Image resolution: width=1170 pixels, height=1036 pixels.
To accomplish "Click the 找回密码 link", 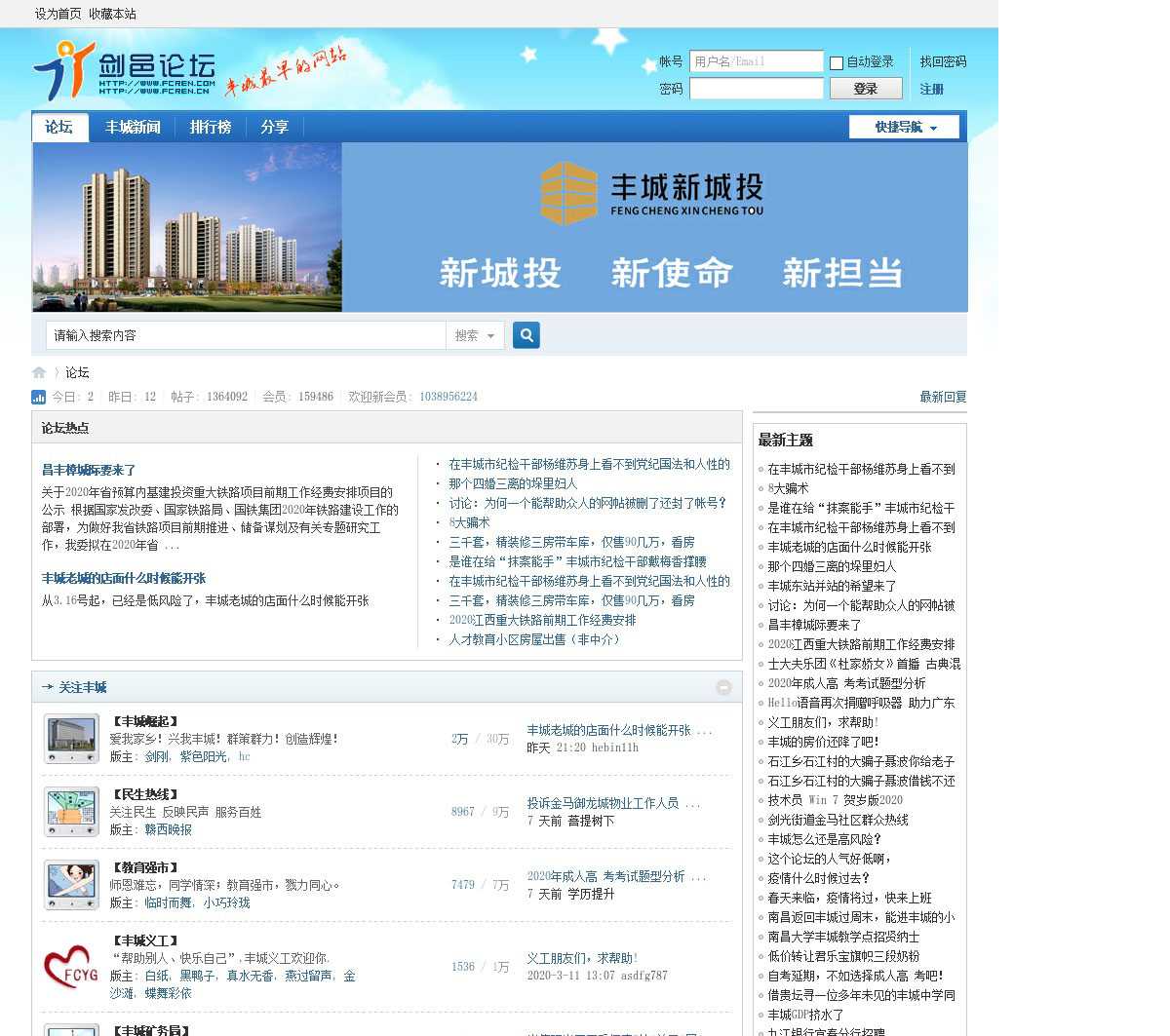I will (943, 61).
